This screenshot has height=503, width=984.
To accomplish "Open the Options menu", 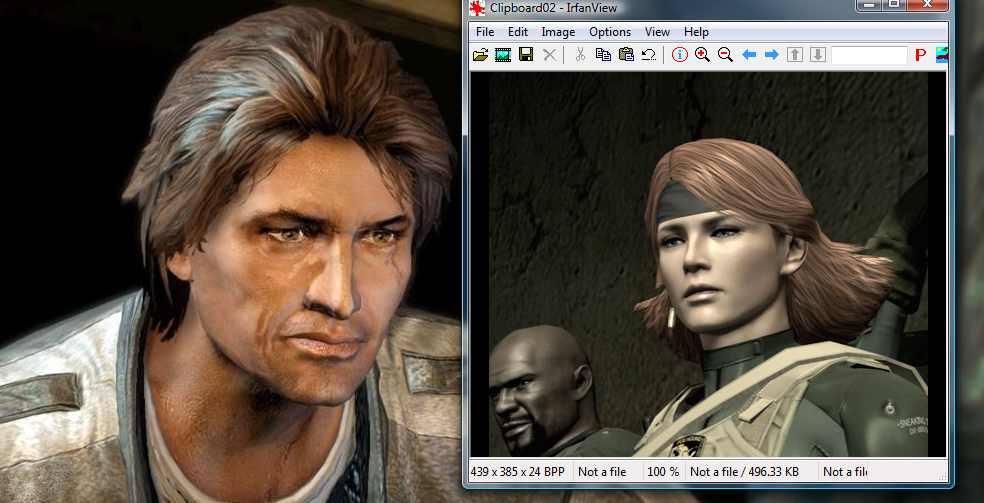I will (610, 32).
